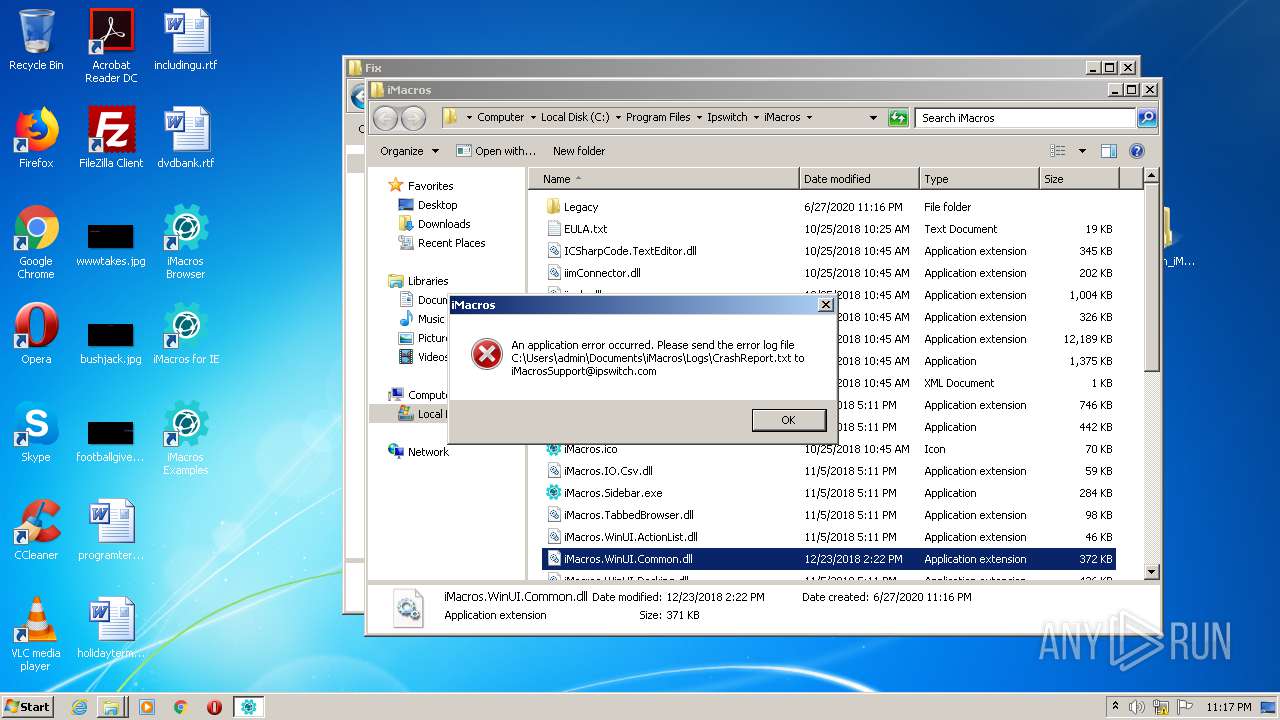Screen dimensions: 1280x720
Task: Click the Explorer Forward button
Action: pyautogui.click(x=413, y=118)
